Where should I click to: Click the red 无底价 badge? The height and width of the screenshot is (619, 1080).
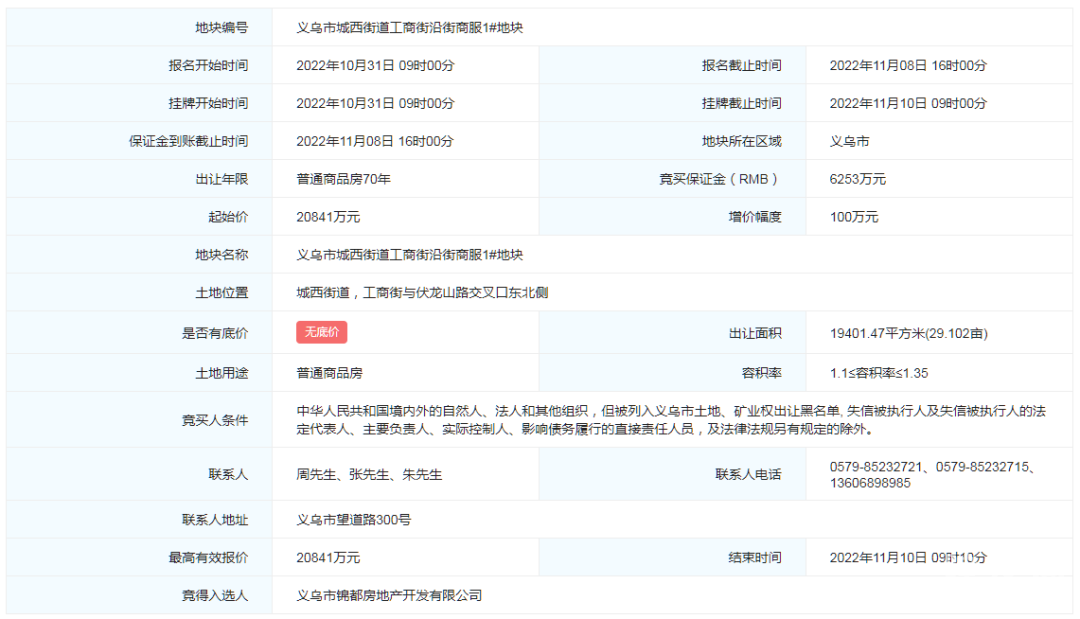tap(321, 333)
